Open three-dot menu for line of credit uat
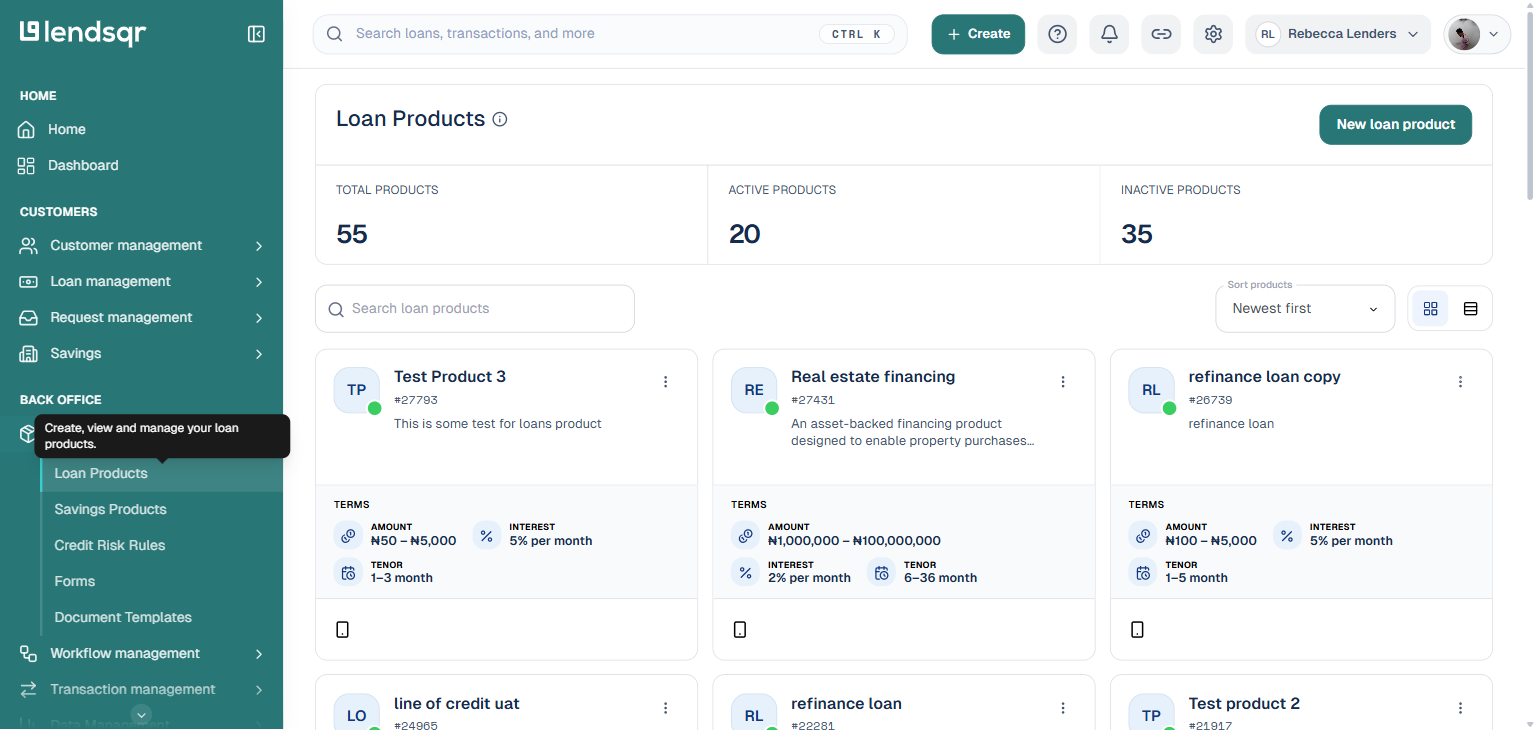This screenshot has width=1535, height=730. point(666,708)
